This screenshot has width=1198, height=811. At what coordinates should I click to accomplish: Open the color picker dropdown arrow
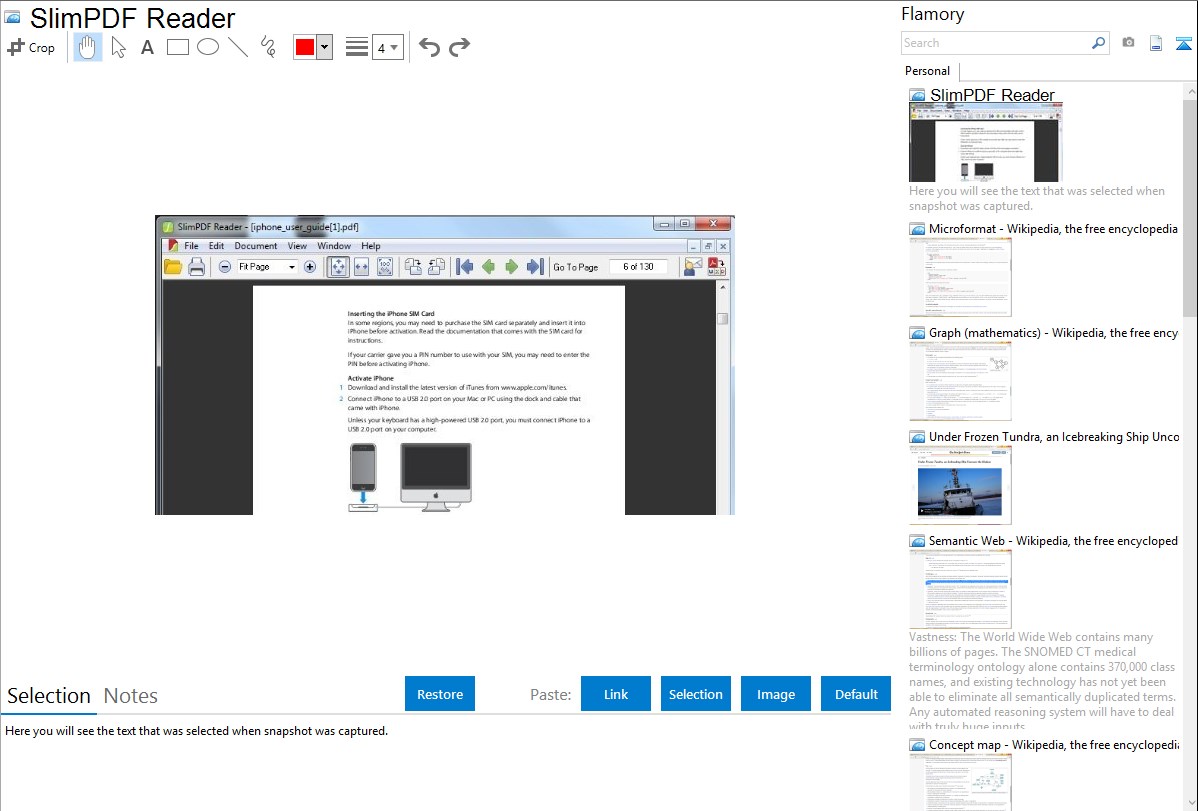[x=324, y=47]
